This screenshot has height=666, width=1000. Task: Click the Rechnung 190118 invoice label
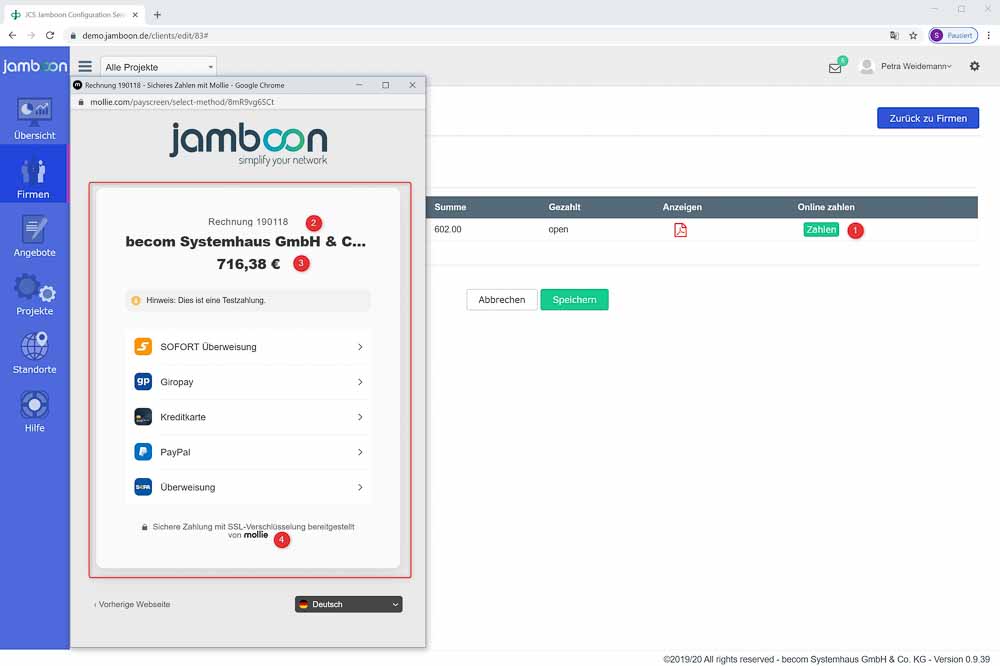click(248, 221)
